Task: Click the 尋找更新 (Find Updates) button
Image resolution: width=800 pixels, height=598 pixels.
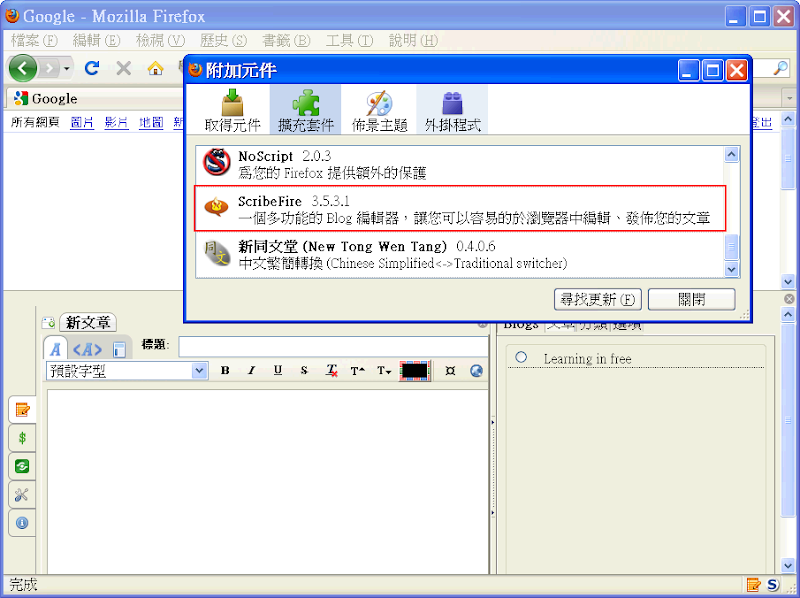Action: 597,300
